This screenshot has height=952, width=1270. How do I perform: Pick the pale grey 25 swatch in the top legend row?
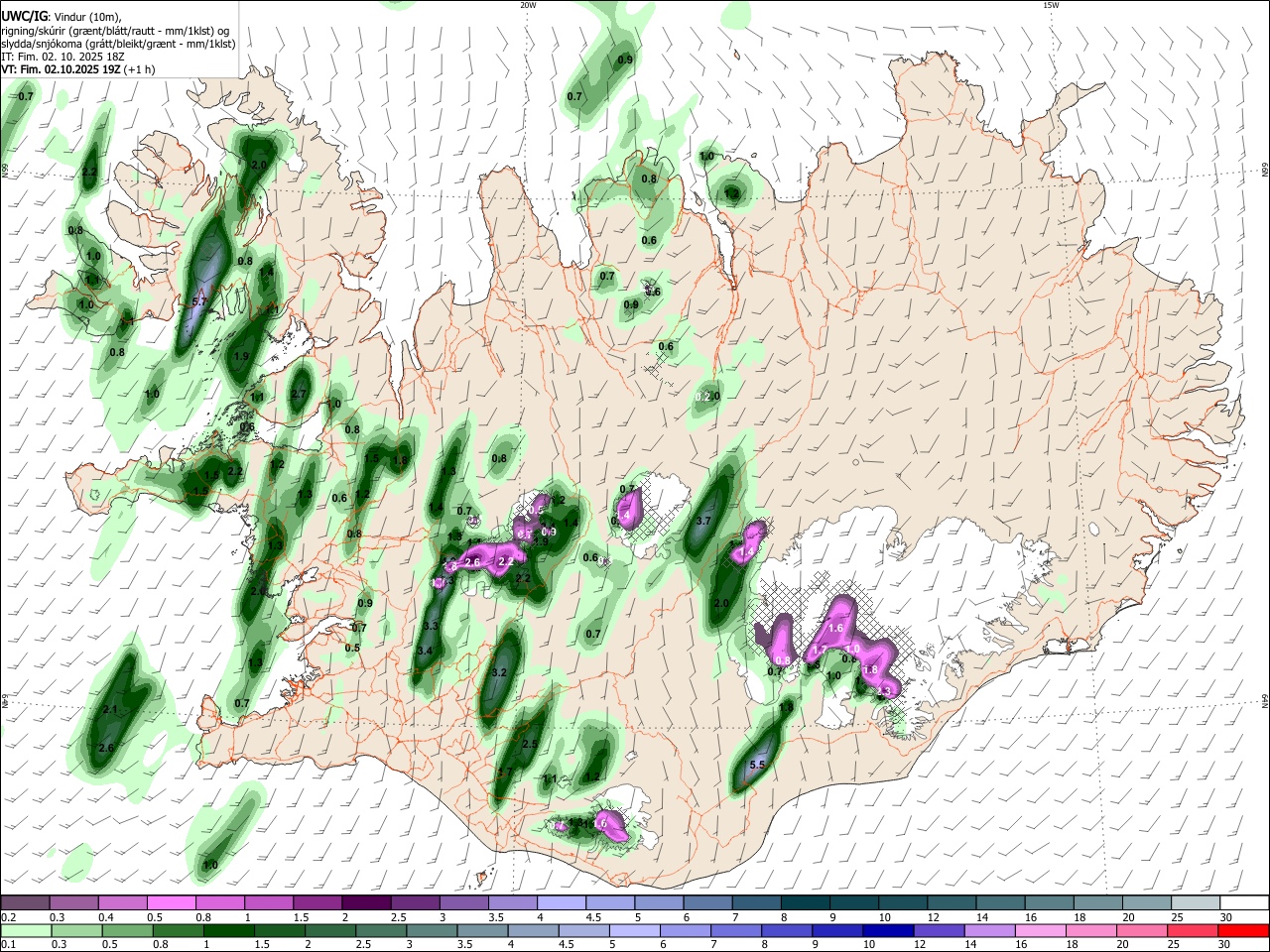pyautogui.click(x=1196, y=903)
